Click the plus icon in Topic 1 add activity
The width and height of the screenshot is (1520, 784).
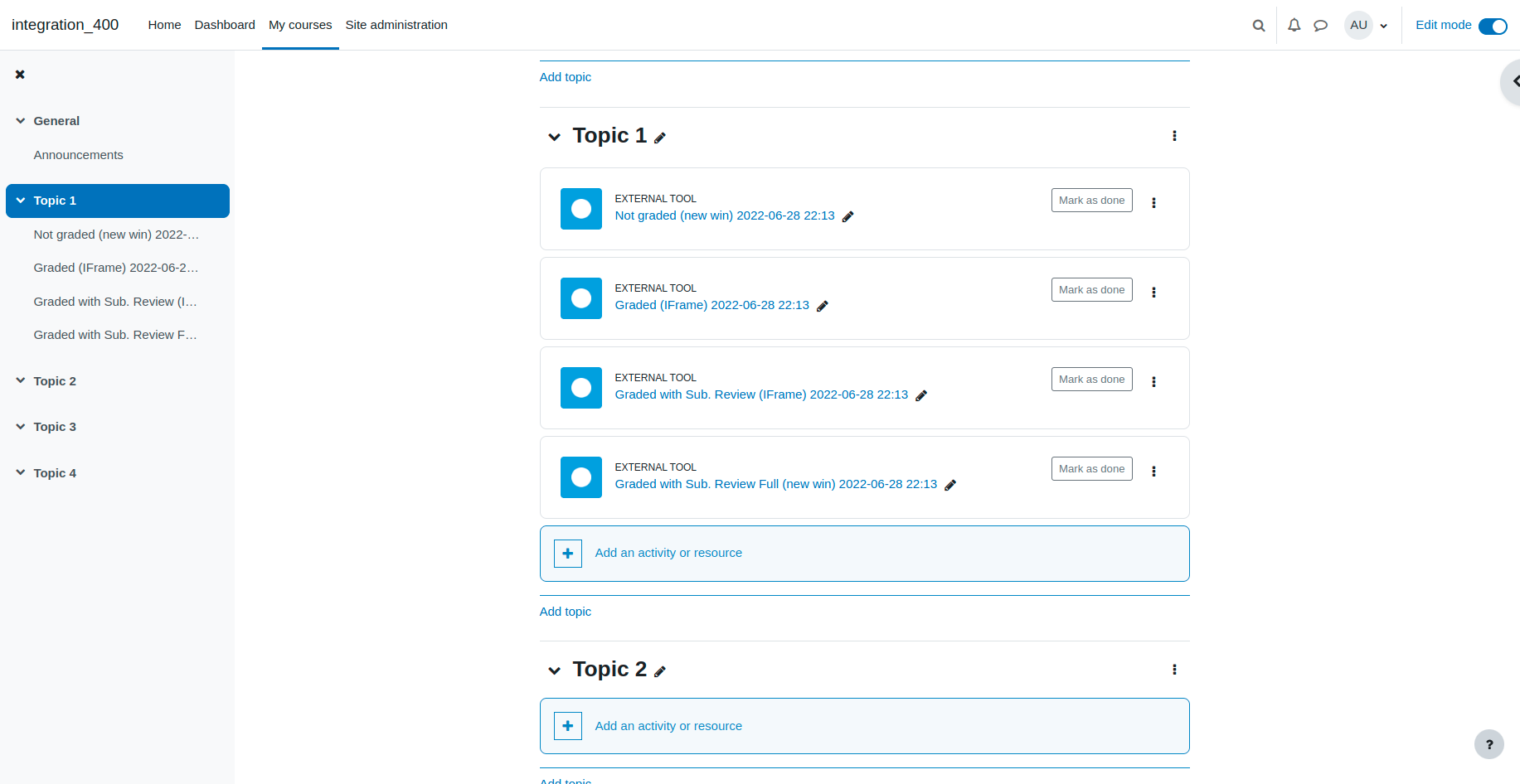click(568, 554)
